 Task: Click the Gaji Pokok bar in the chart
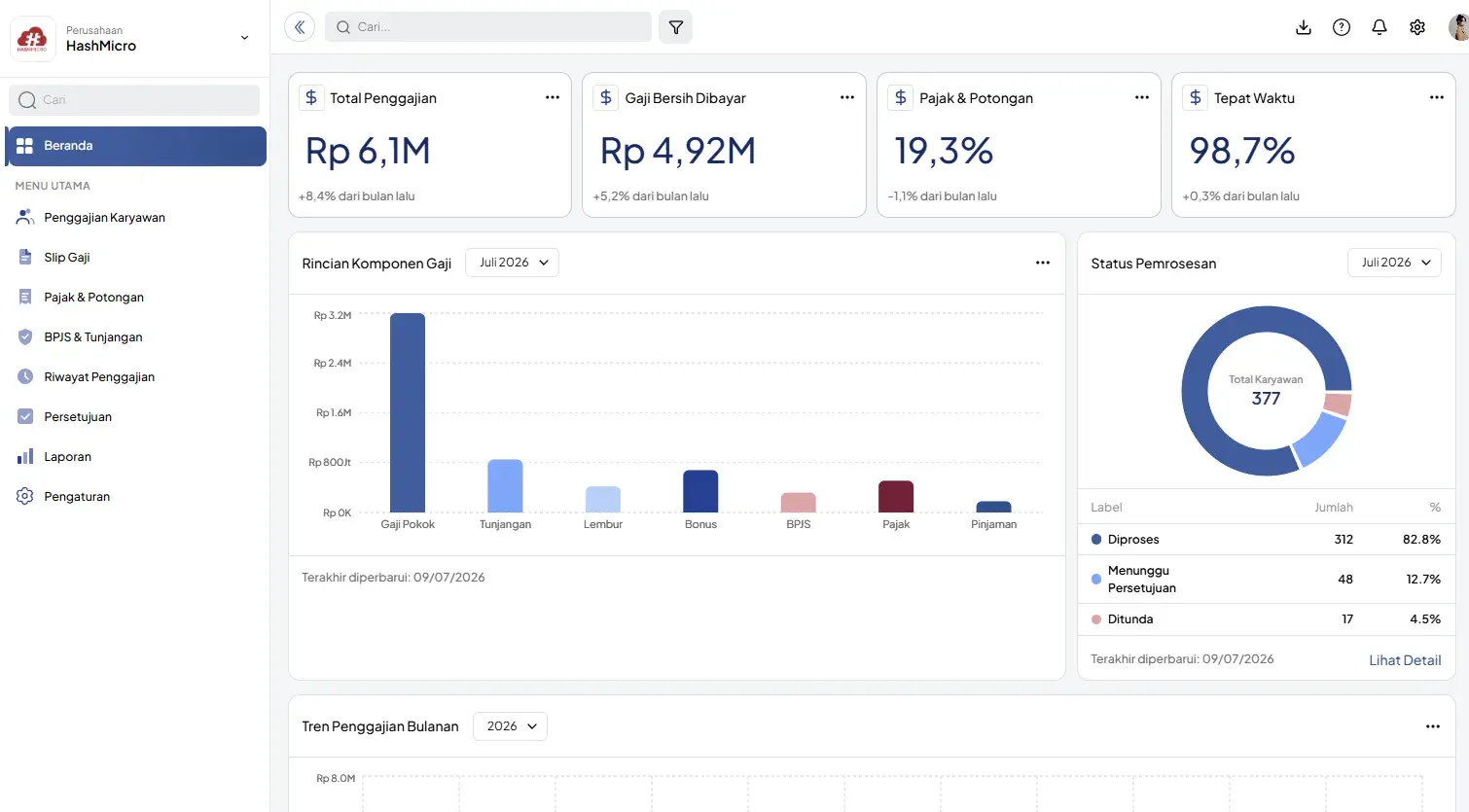coord(408,412)
